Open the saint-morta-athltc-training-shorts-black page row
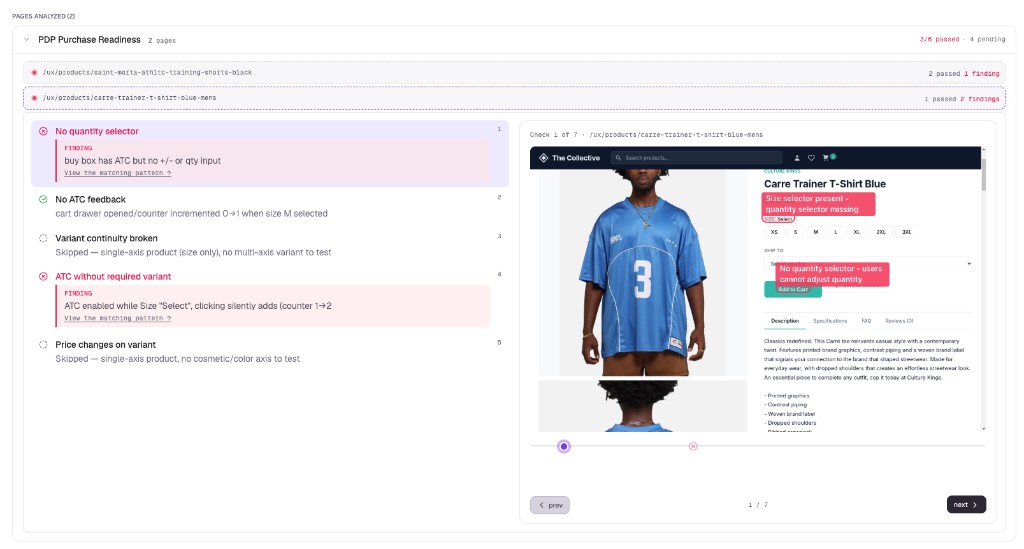The width and height of the screenshot is (1024, 549). pos(514,72)
